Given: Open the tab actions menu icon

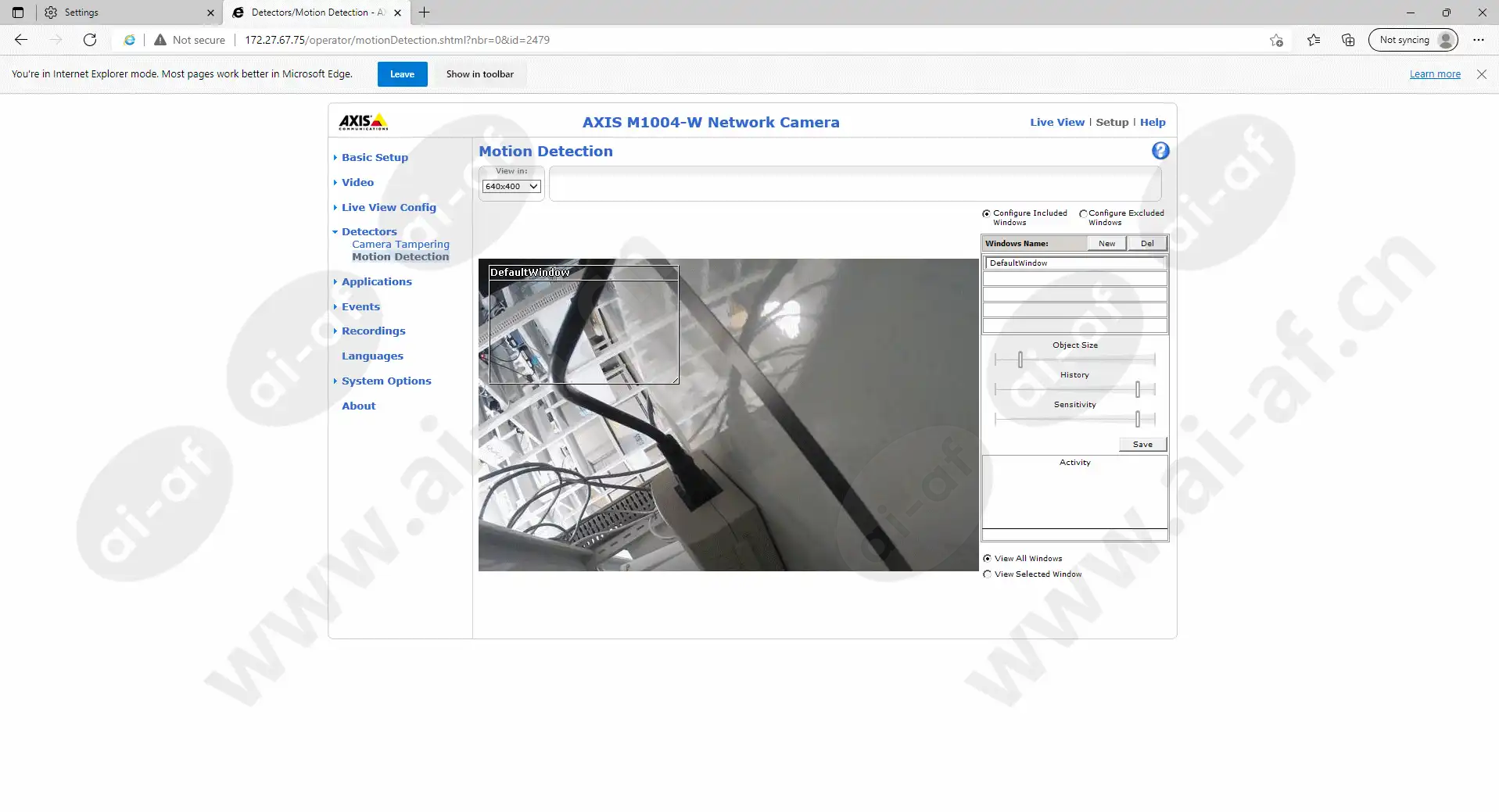Looking at the screenshot, I should pyautogui.click(x=18, y=13).
